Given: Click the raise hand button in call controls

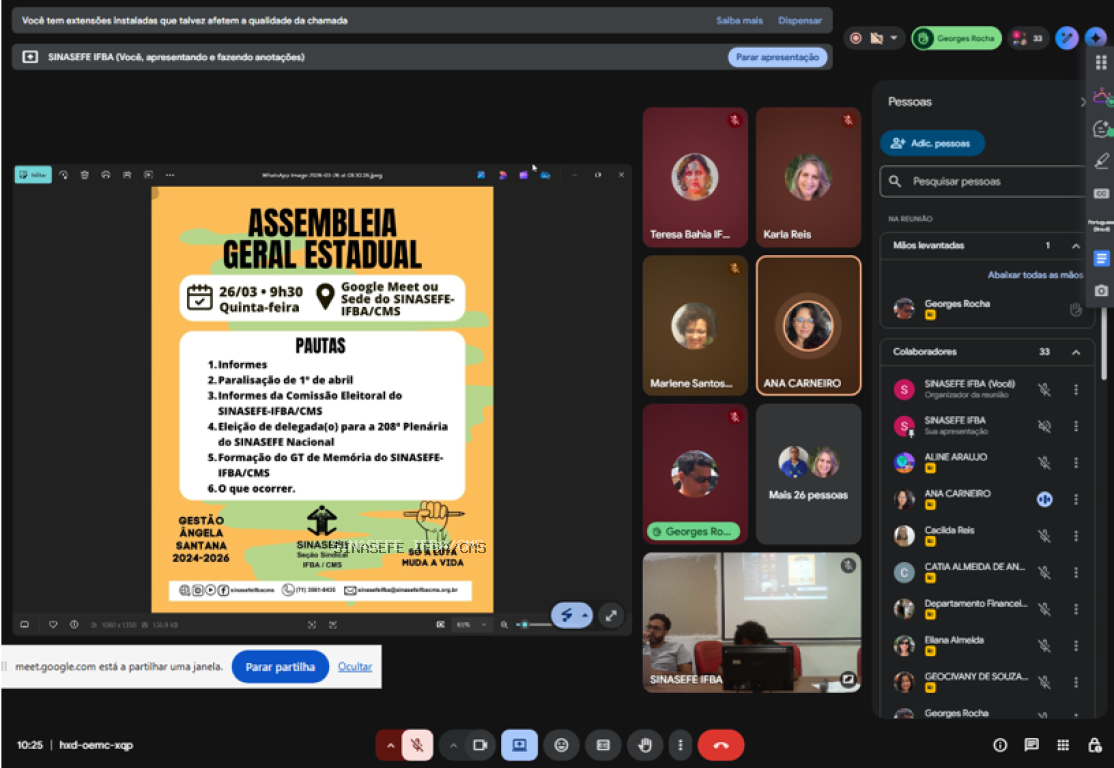Looking at the screenshot, I should coord(645,745).
